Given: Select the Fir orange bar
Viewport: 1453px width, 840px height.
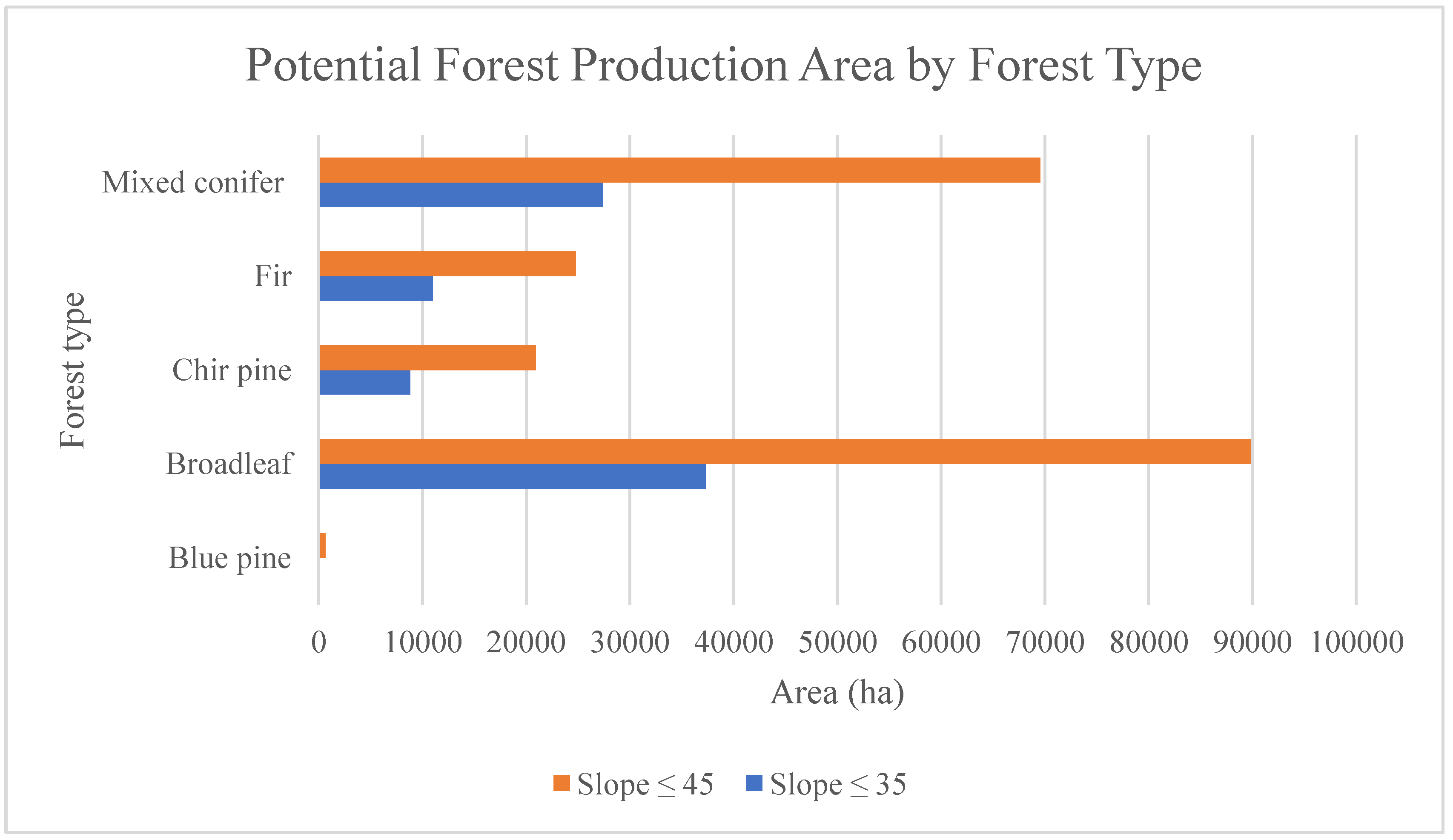Looking at the screenshot, I should coord(447,264).
